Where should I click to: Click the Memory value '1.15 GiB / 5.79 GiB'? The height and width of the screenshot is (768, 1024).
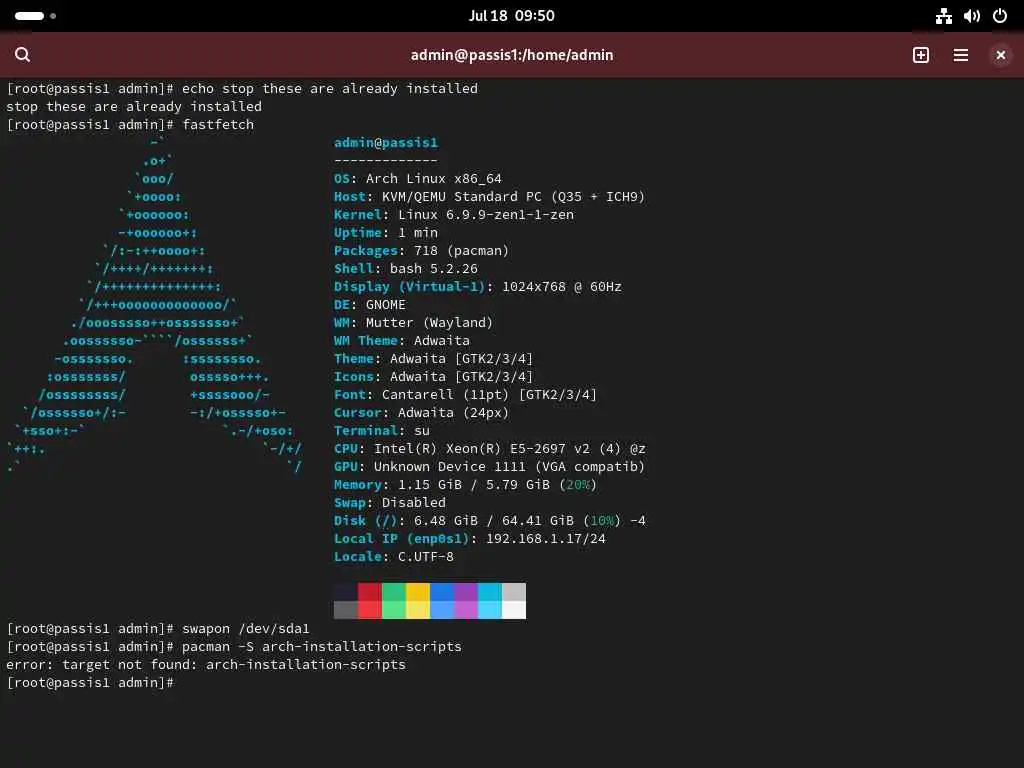click(x=474, y=485)
